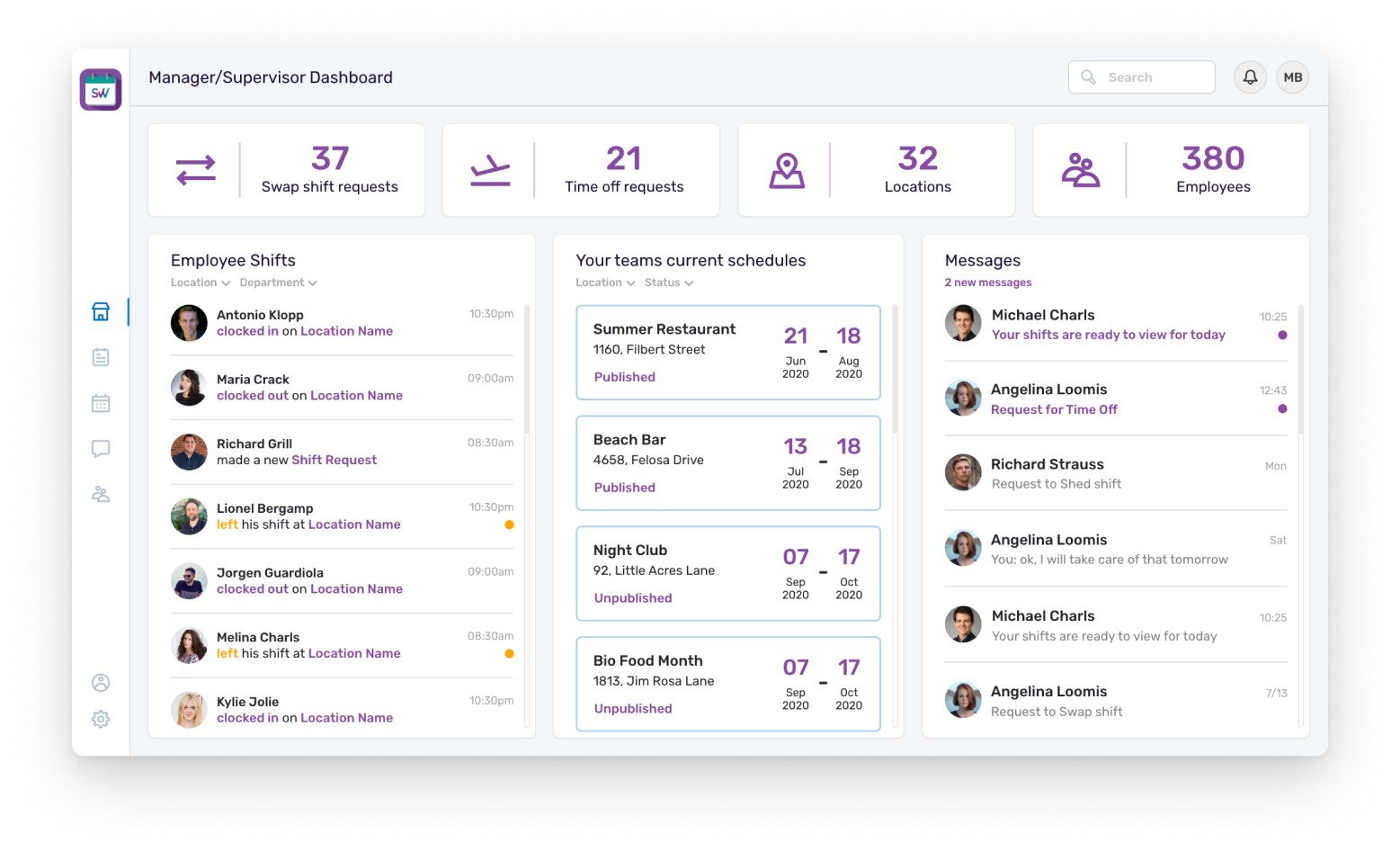
Task: Open the Night Club schedule card
Action: point(728,574)
